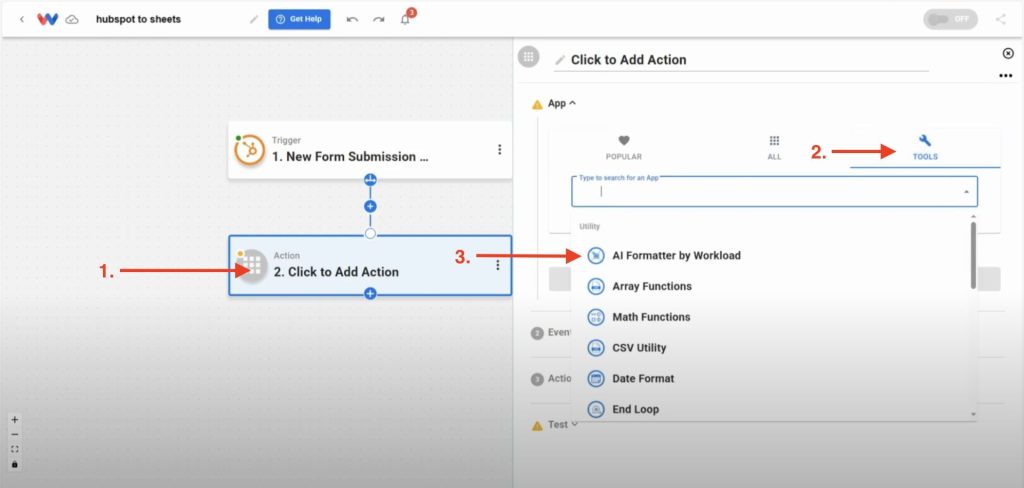Collapse the app search dropdown arrow
Image resolution: width=1024 pixels, height=488 pixels.
966,192
